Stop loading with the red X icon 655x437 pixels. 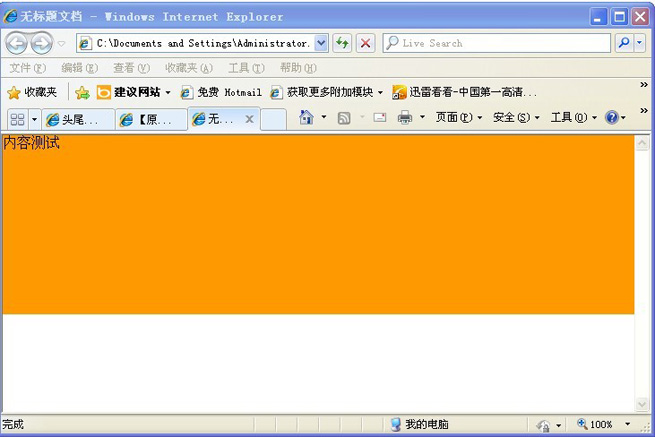pos(366,43)
